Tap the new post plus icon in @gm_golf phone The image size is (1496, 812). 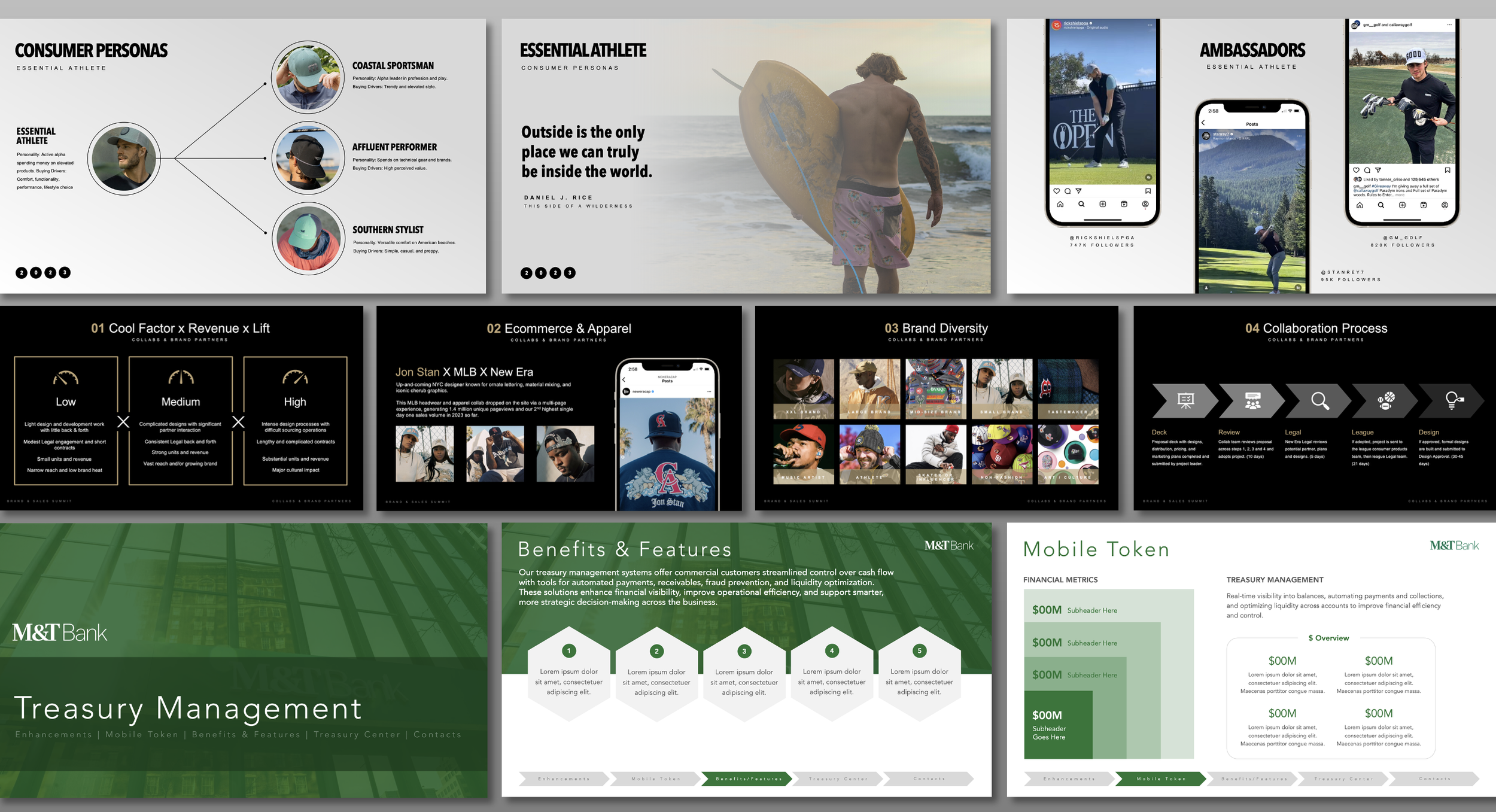(x=1402, y=205)
